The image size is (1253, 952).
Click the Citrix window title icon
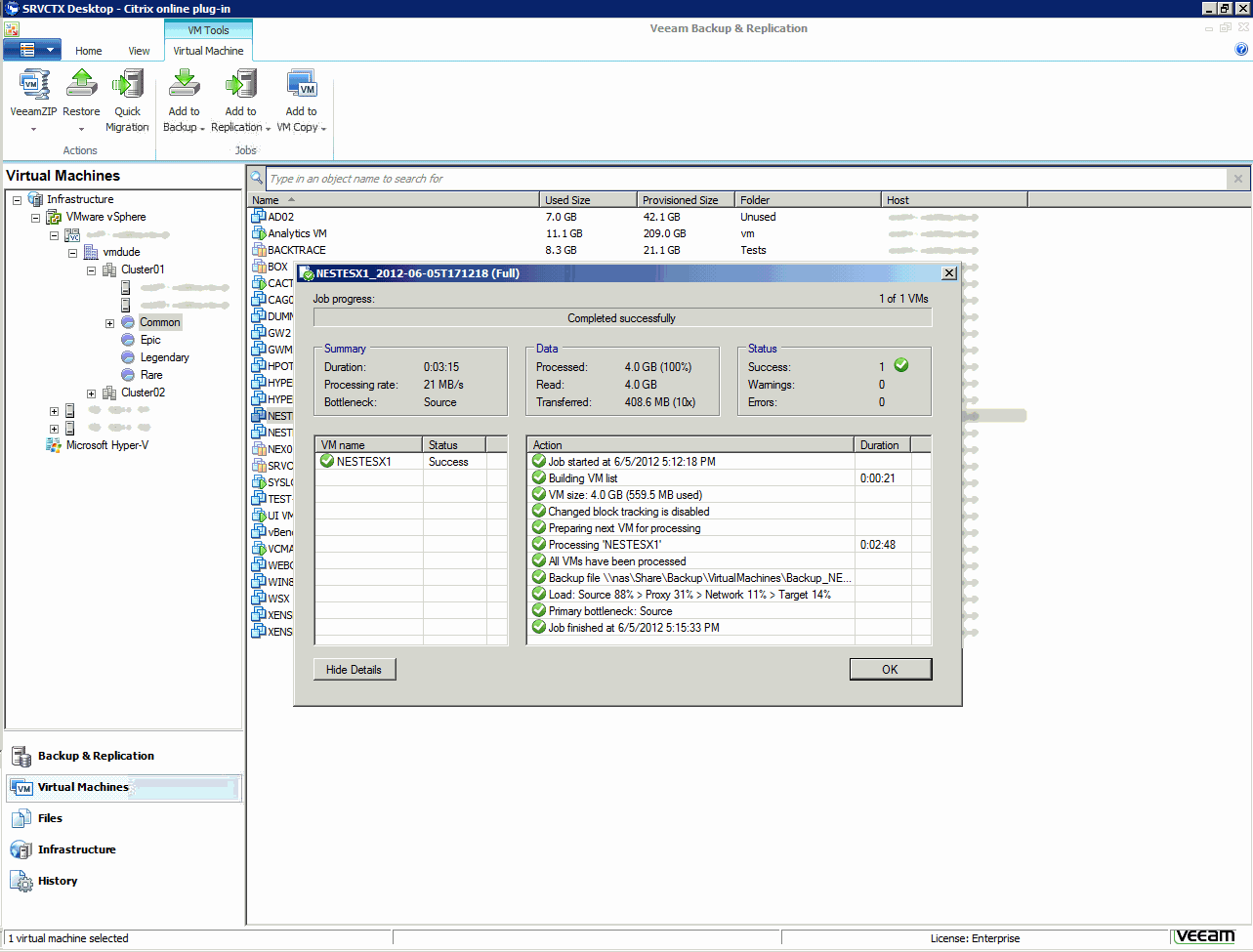(x=12, y=9)
